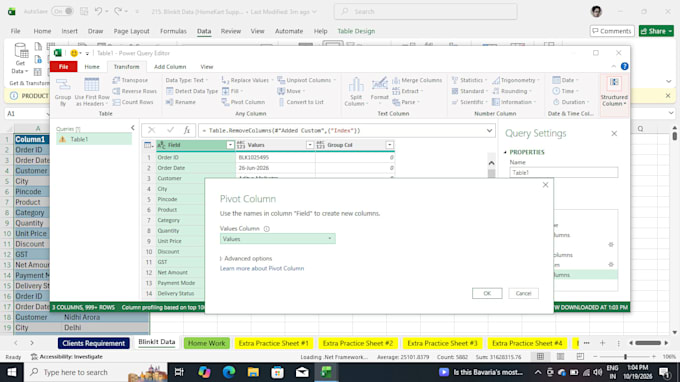Open Values column filter dropdown
680x382 pixels.
tap(310, 145)
